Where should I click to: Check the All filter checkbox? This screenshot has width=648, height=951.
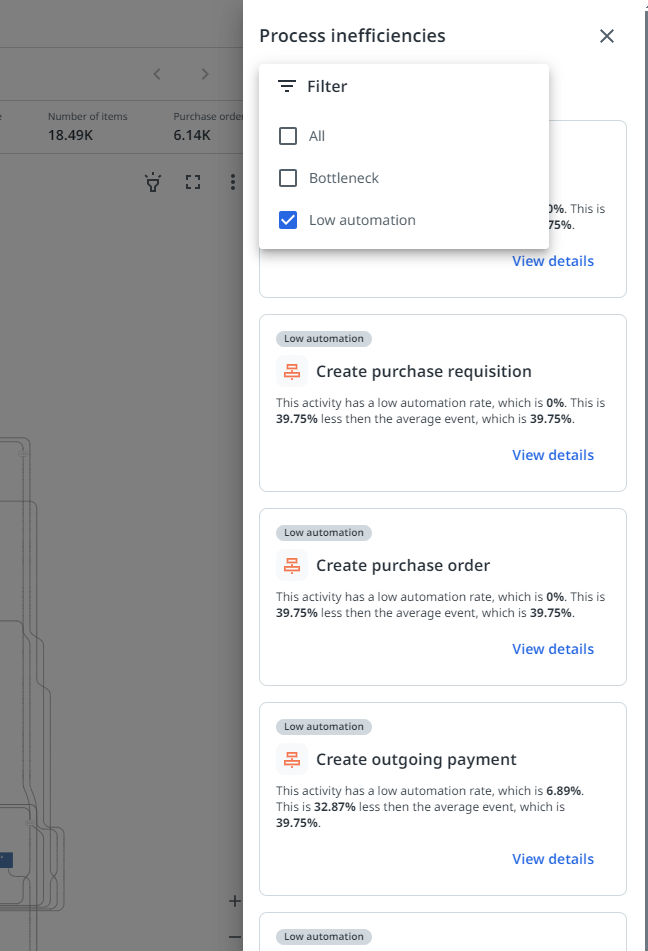(x=288, y=136)
